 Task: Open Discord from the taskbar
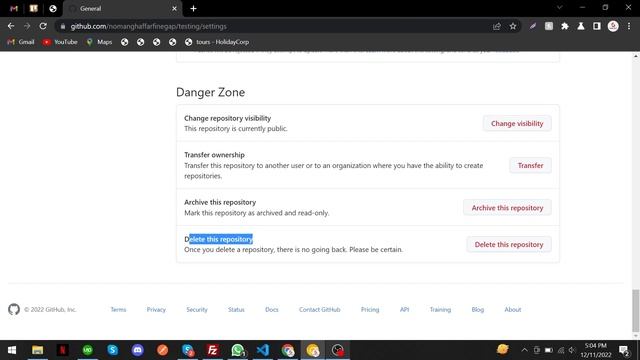[x=138, y=350]
